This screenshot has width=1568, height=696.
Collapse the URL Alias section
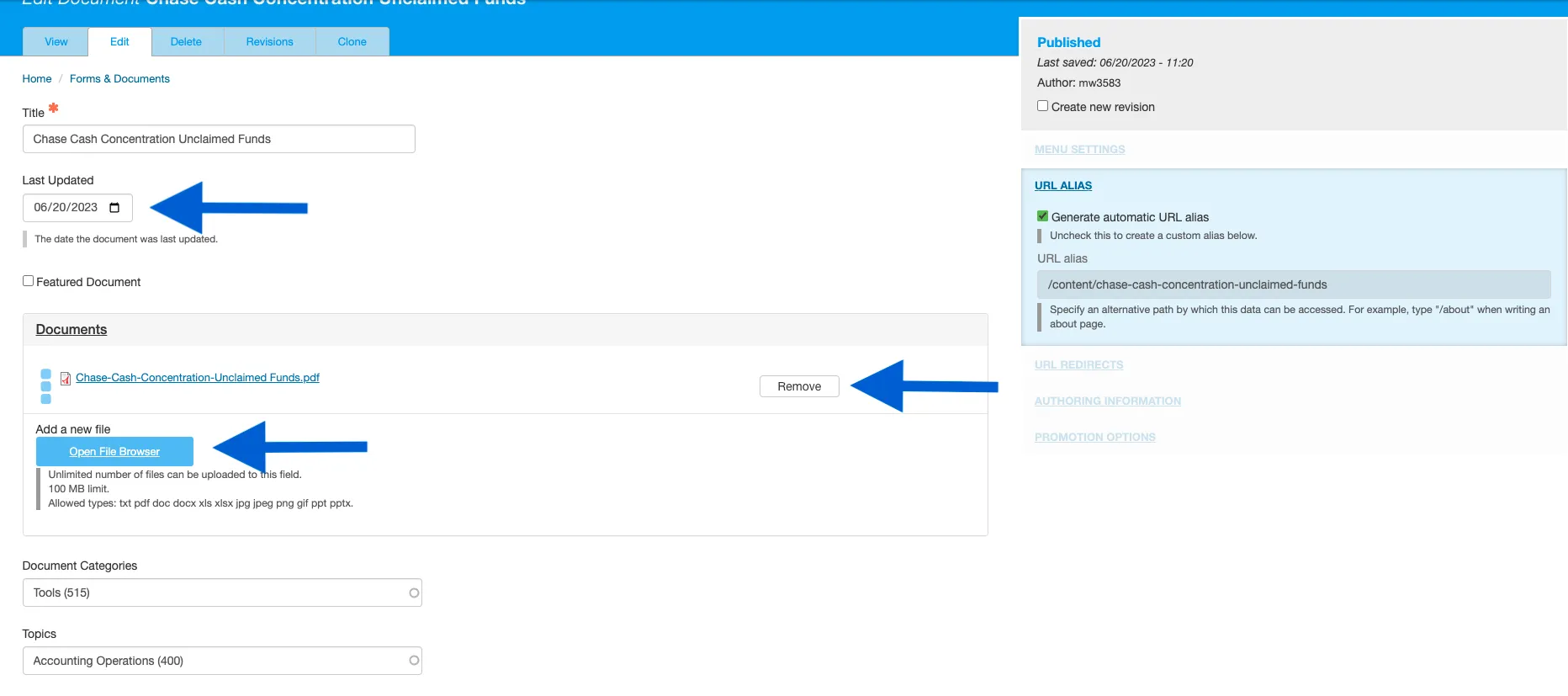[x=1063, y=185]
